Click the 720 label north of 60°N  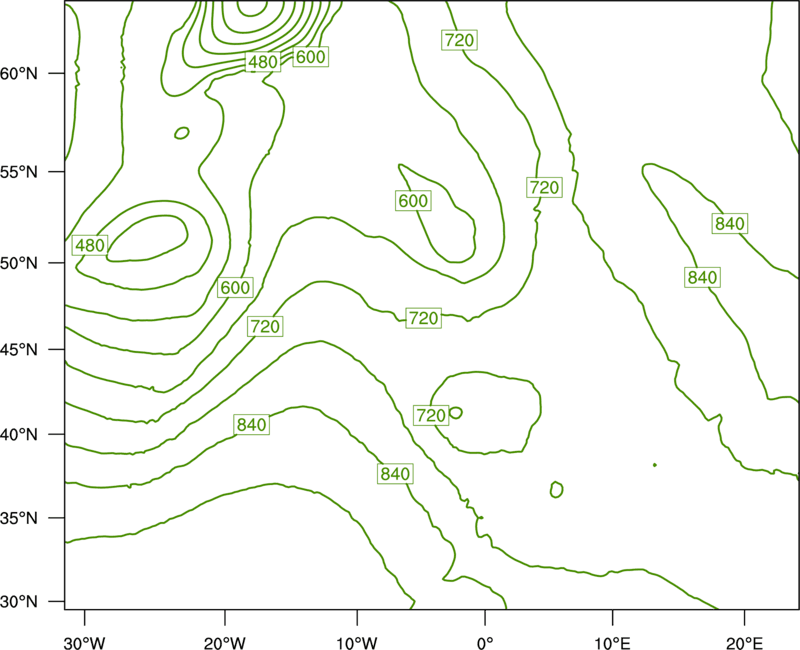pos(460,40)
